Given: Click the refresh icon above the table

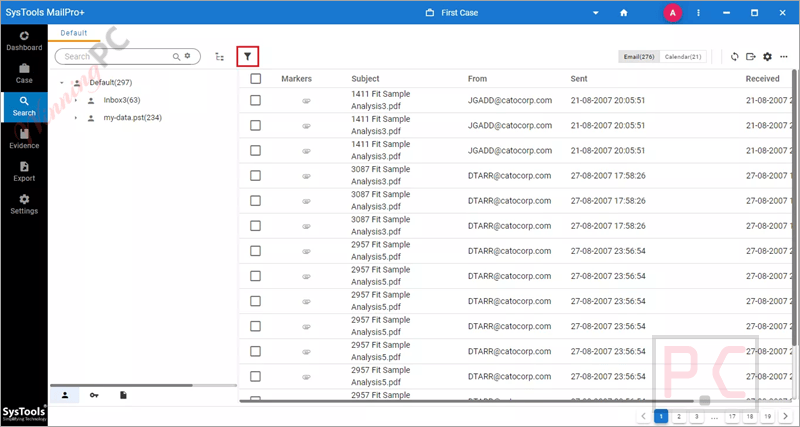Looking at the screenshot, I should (734, 57).
